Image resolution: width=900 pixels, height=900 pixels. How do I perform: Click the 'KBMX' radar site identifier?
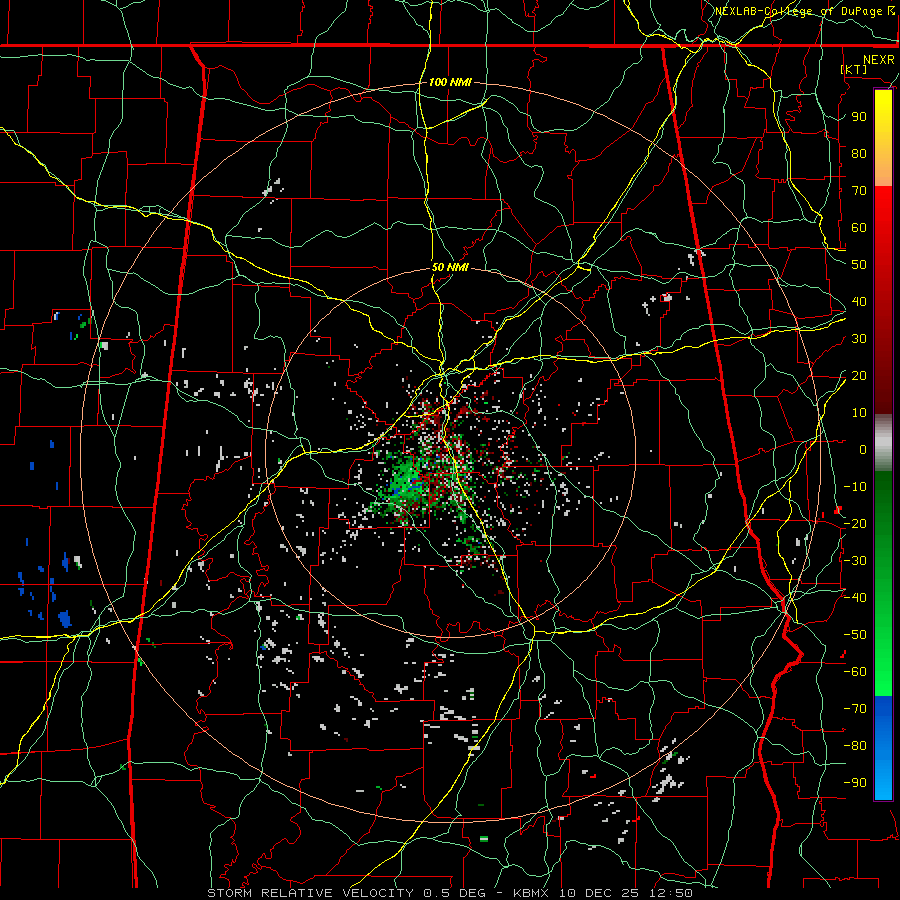click(530, 893)
